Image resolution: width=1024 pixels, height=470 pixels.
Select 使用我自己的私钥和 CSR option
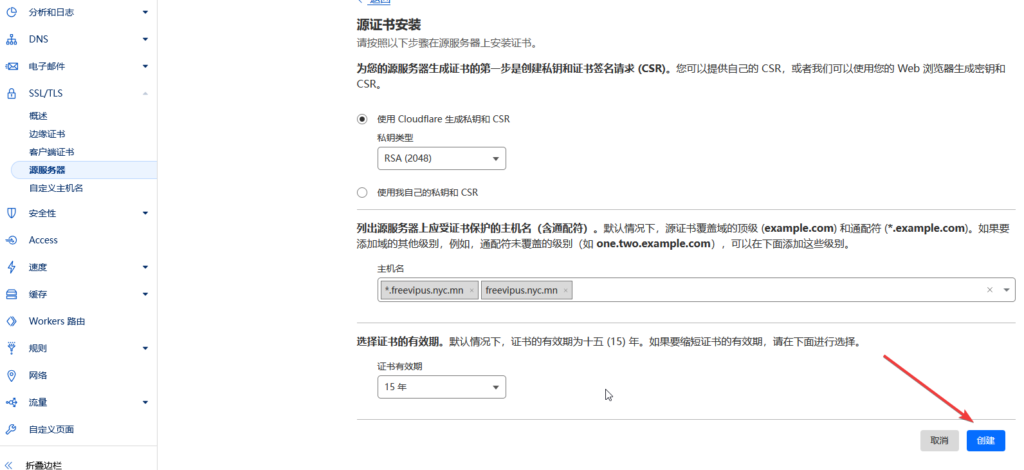click(362, 192)
